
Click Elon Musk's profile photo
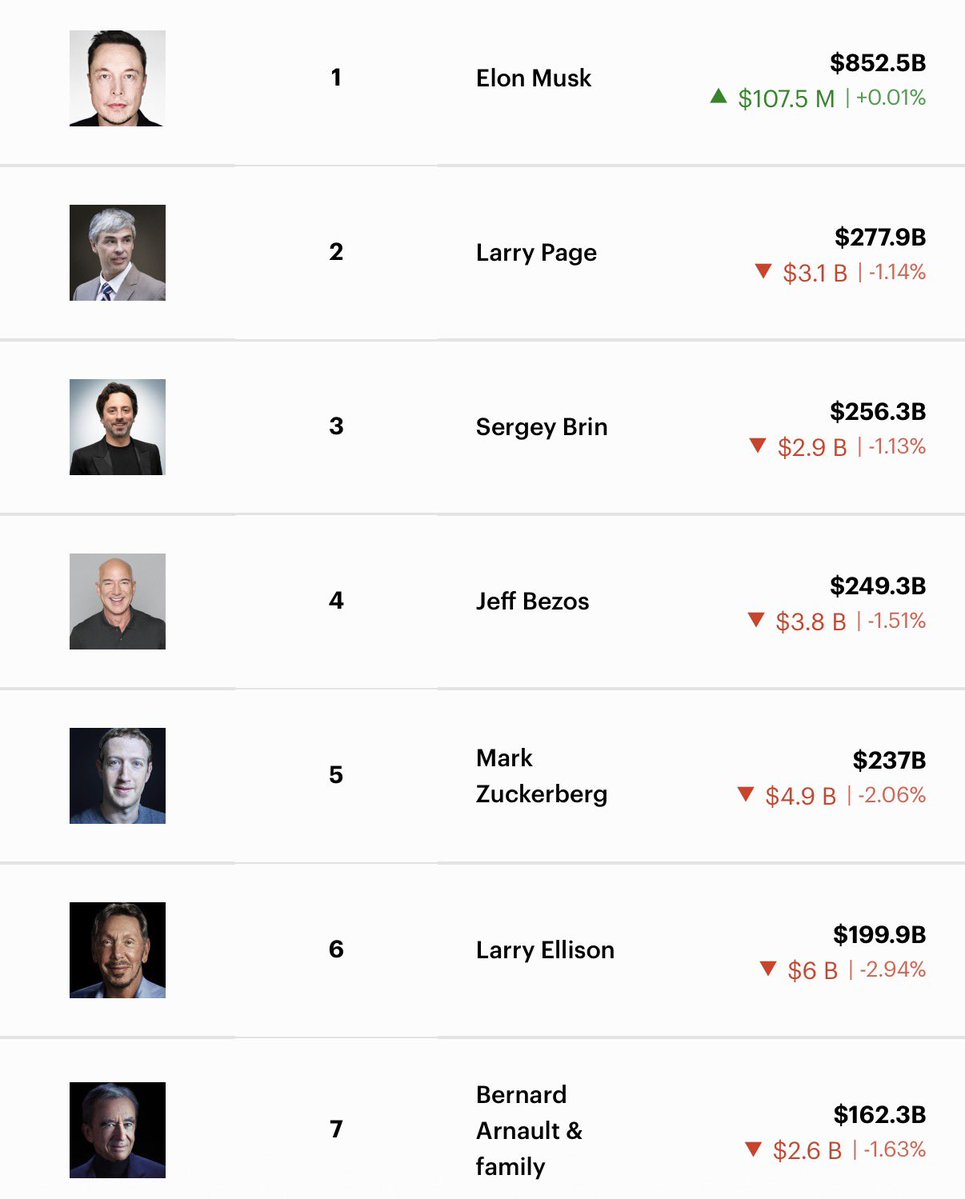(x=117, y=78)
